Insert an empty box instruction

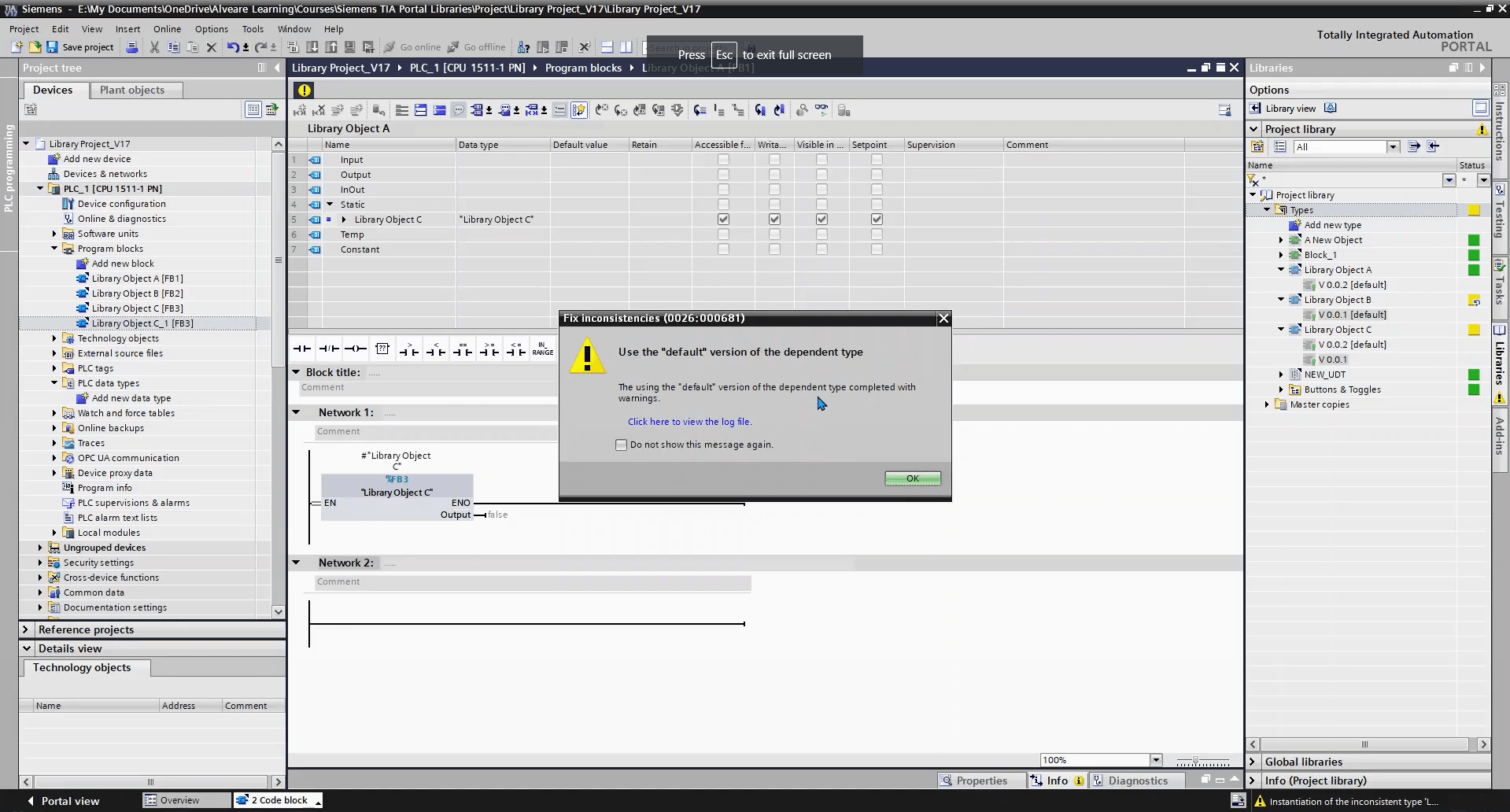(x=382, y=349)
